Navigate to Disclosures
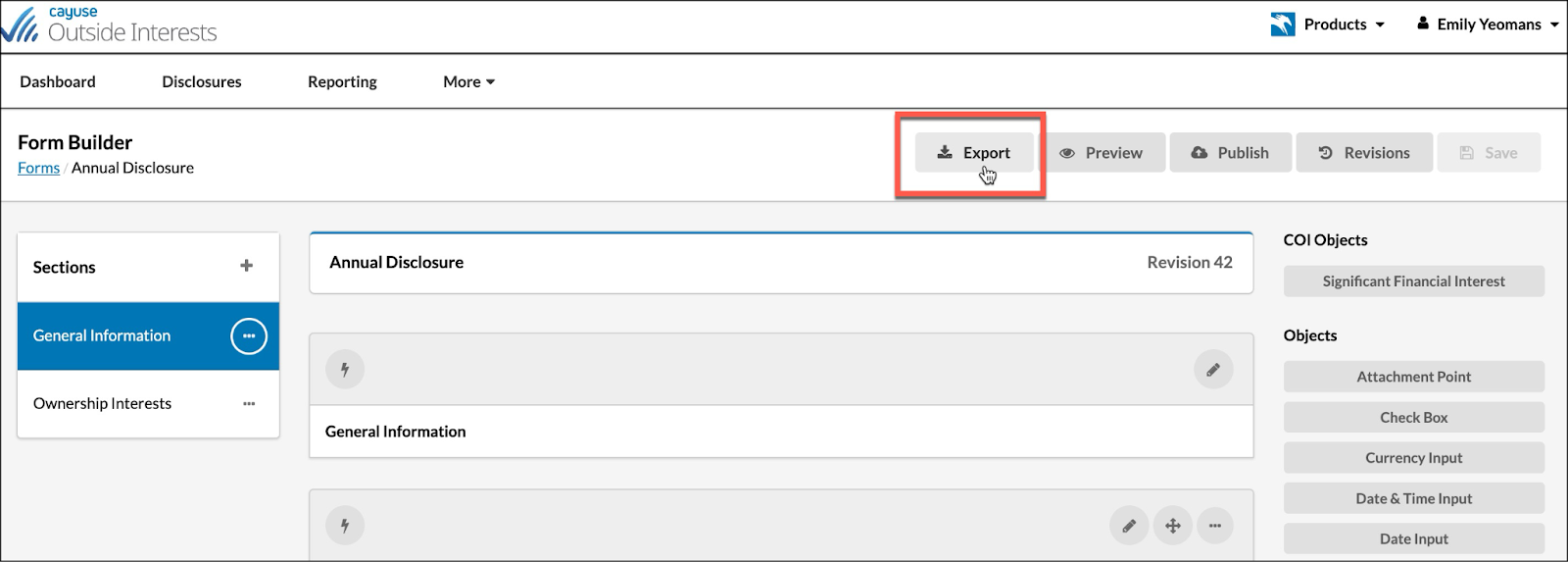 (202, 81)
